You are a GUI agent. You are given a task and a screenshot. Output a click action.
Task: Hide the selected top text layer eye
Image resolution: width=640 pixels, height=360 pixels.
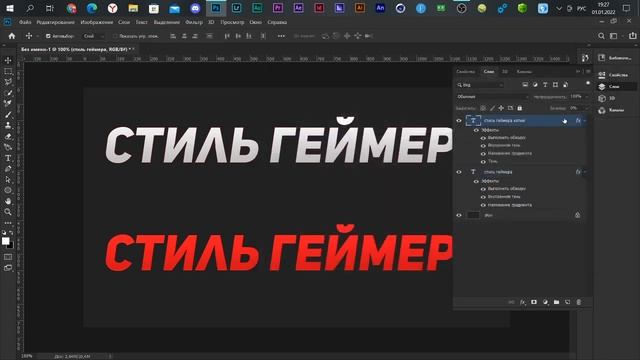(459, 121)
